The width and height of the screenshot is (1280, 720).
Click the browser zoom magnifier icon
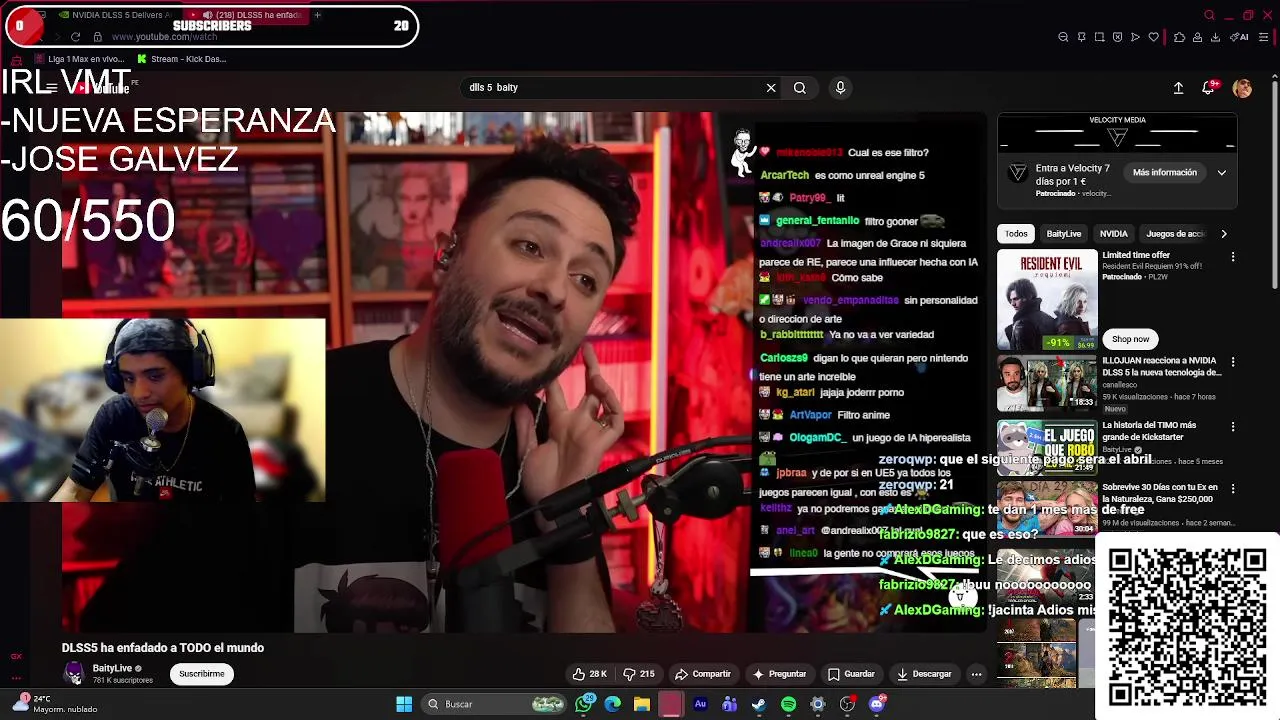point(1063,37)
